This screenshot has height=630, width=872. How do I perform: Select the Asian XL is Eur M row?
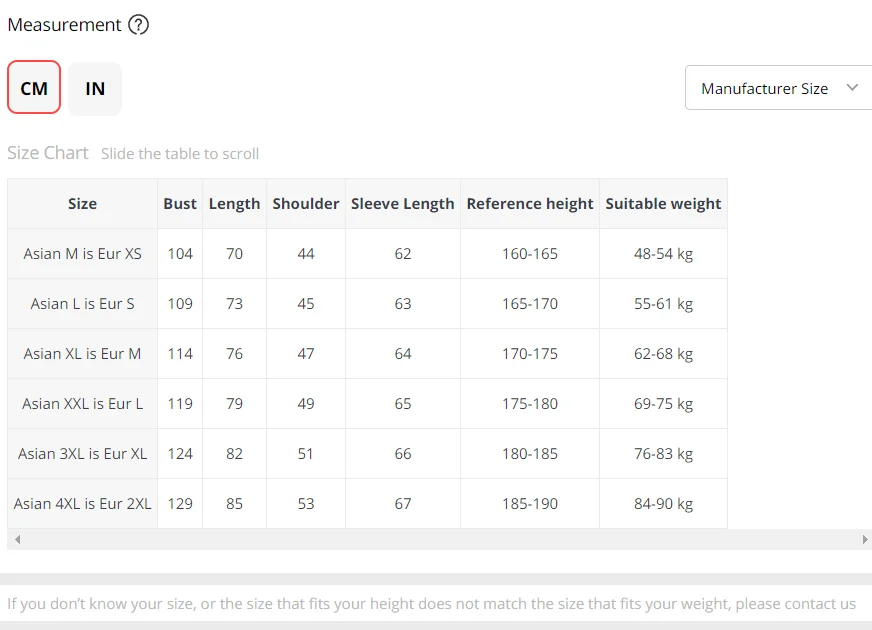83,354
